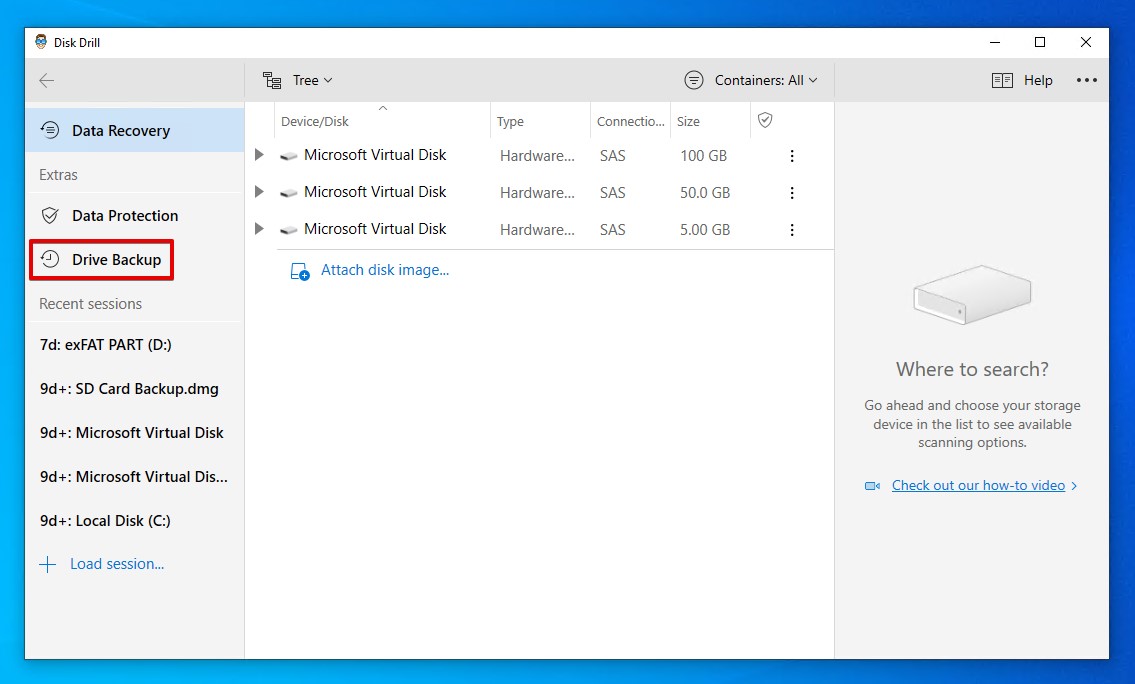The width and height of the screenshot is (1135, 684).
Task: Click the Drive Backup clock icon
Action: (x=50, y=259)
